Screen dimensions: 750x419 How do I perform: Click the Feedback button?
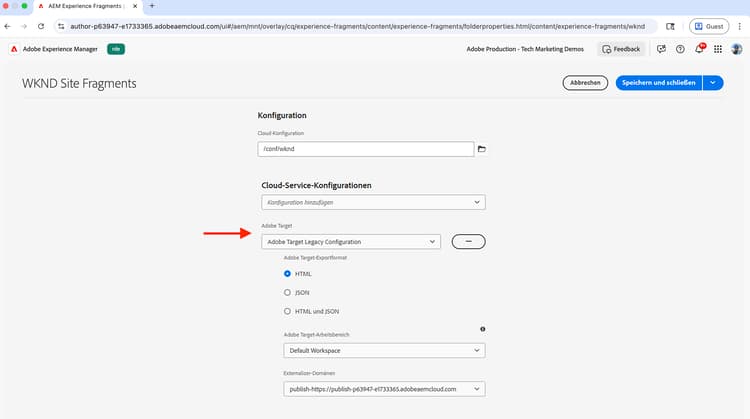(x=621, y=49)
